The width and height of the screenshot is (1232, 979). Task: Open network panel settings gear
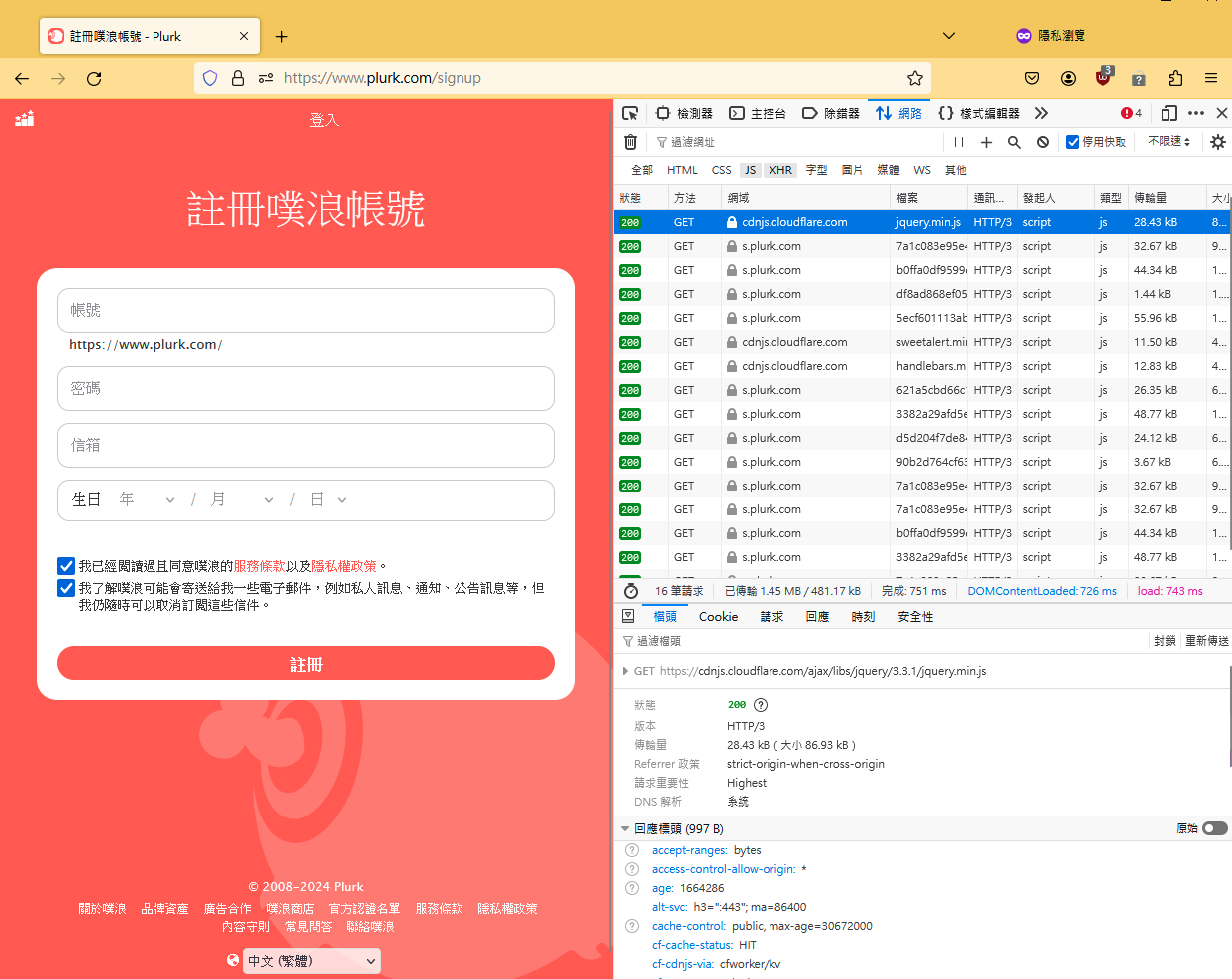(x=1218, y=142)
